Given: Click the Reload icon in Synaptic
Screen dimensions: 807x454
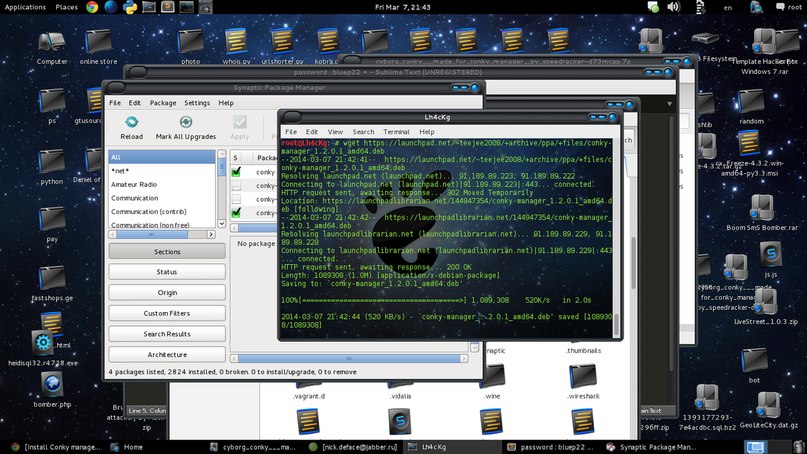Looking at the screenshot, I should click(x=131, y=122).
